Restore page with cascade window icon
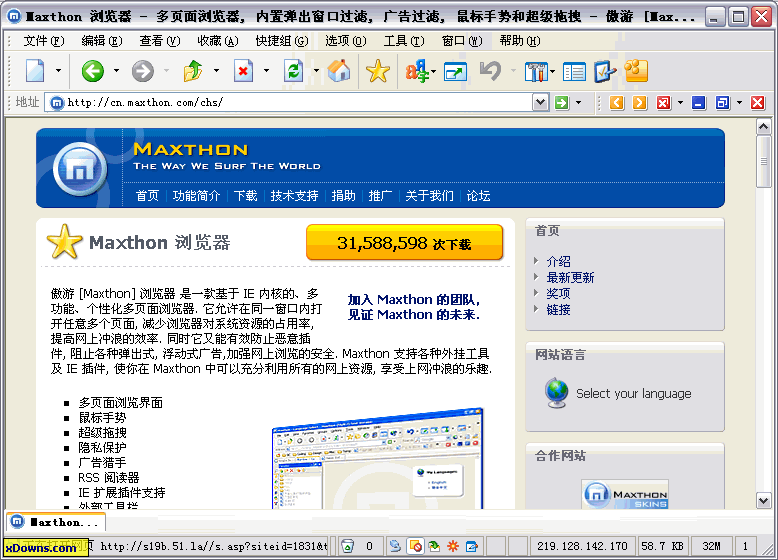This screenshot has height=560, width=778. click(x=722, y=103)
